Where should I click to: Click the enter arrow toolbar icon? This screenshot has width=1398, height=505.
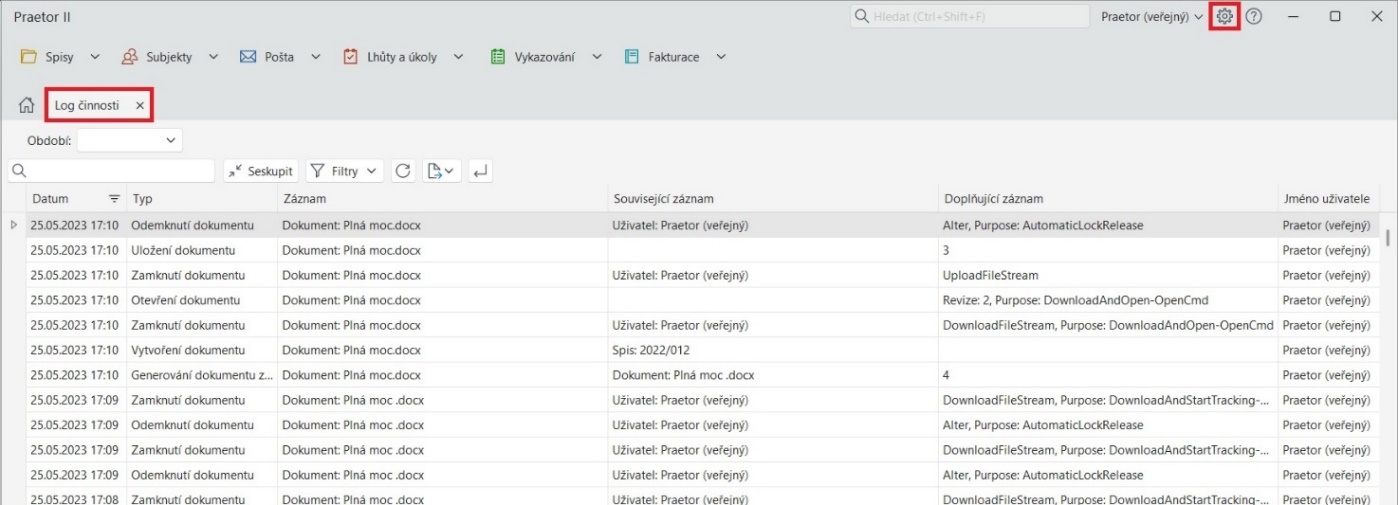[x=481, y=171]
